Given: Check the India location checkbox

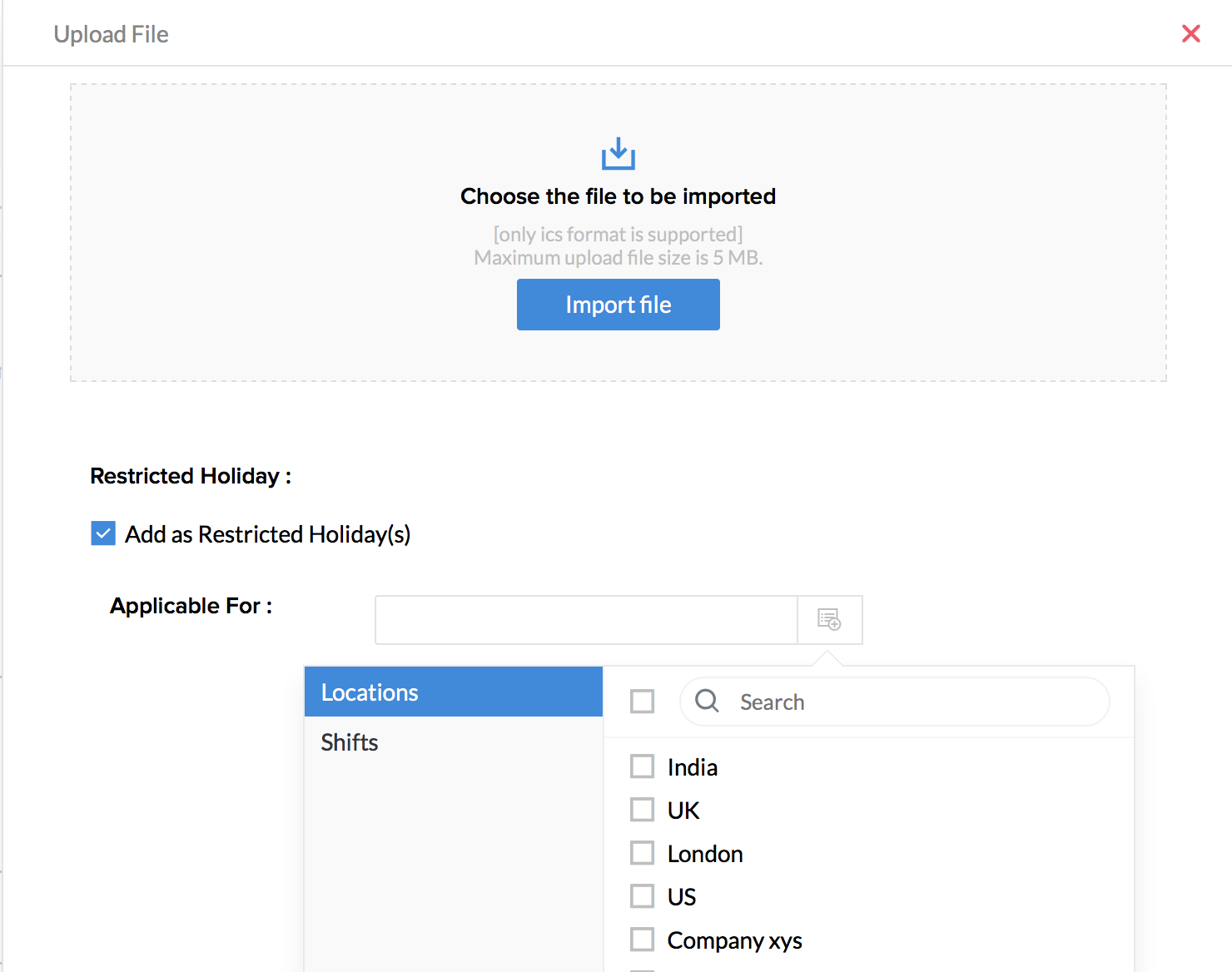Looking at the screenshot, I should tap(642, 766).
